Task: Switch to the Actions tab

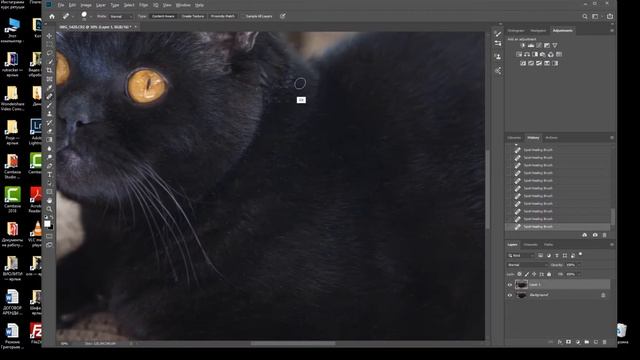Action: coord(551,138)
